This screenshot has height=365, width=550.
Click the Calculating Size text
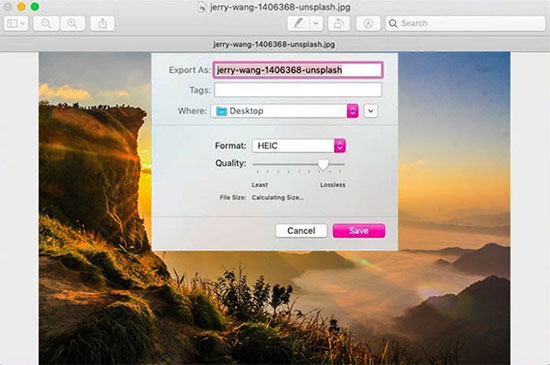pos(278,198)
